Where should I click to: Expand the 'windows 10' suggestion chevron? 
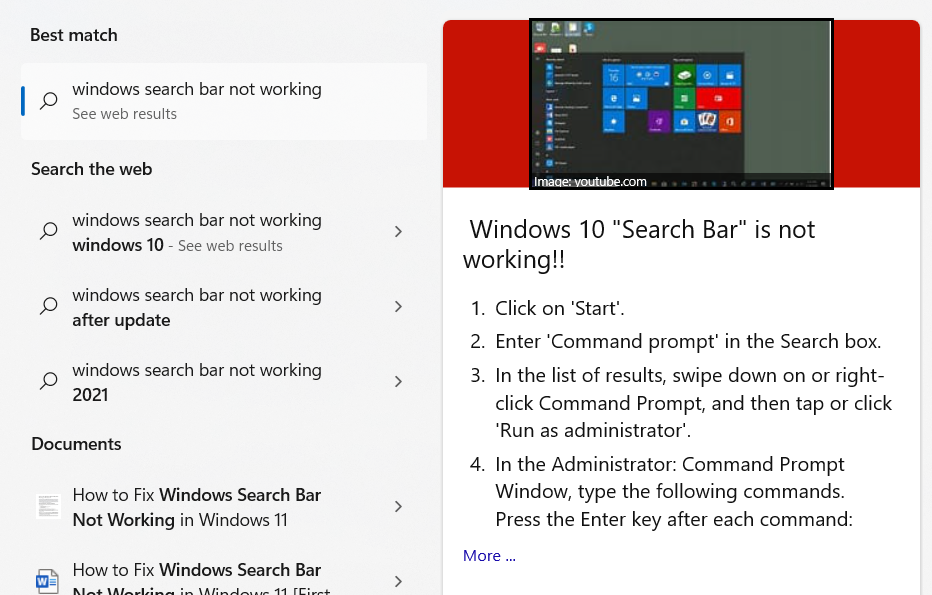398,232
